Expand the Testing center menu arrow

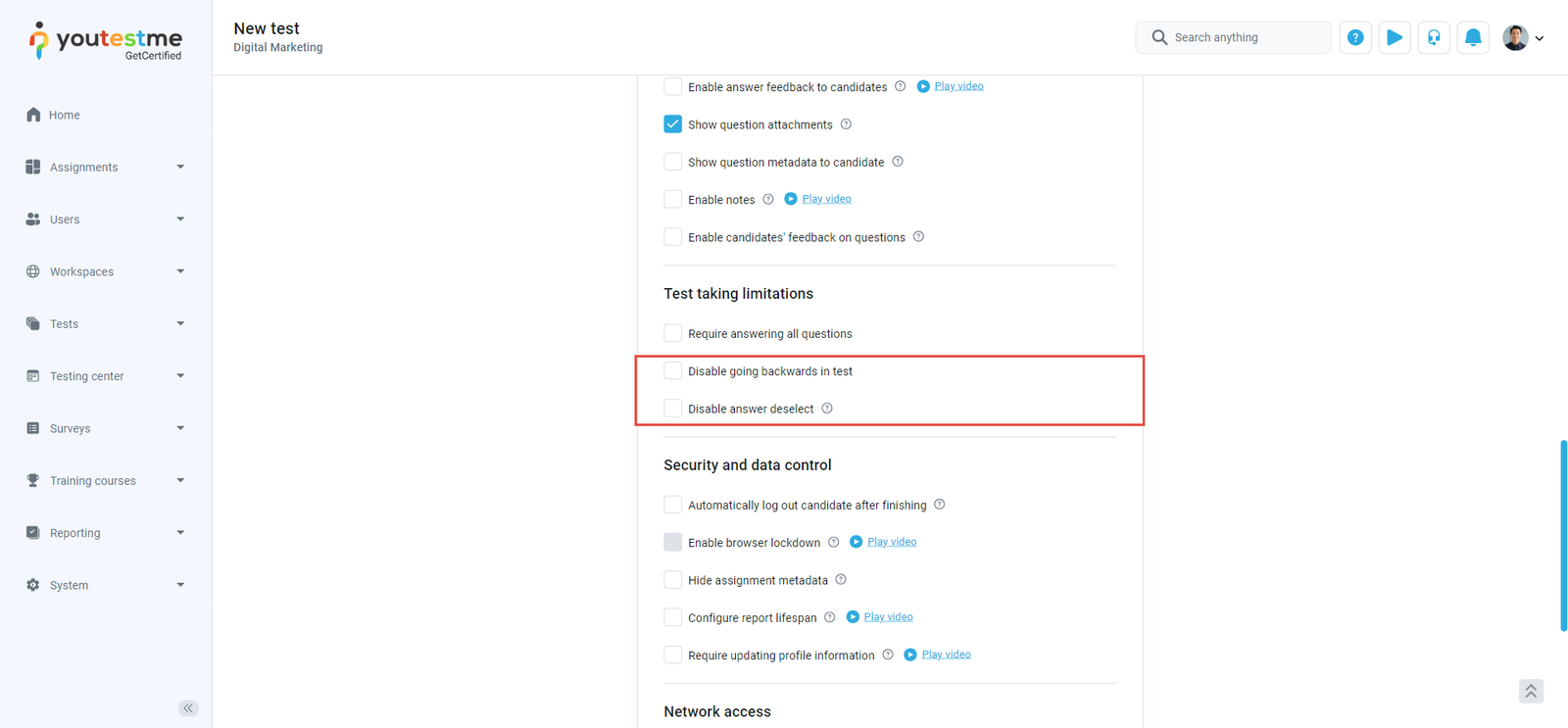180,376
